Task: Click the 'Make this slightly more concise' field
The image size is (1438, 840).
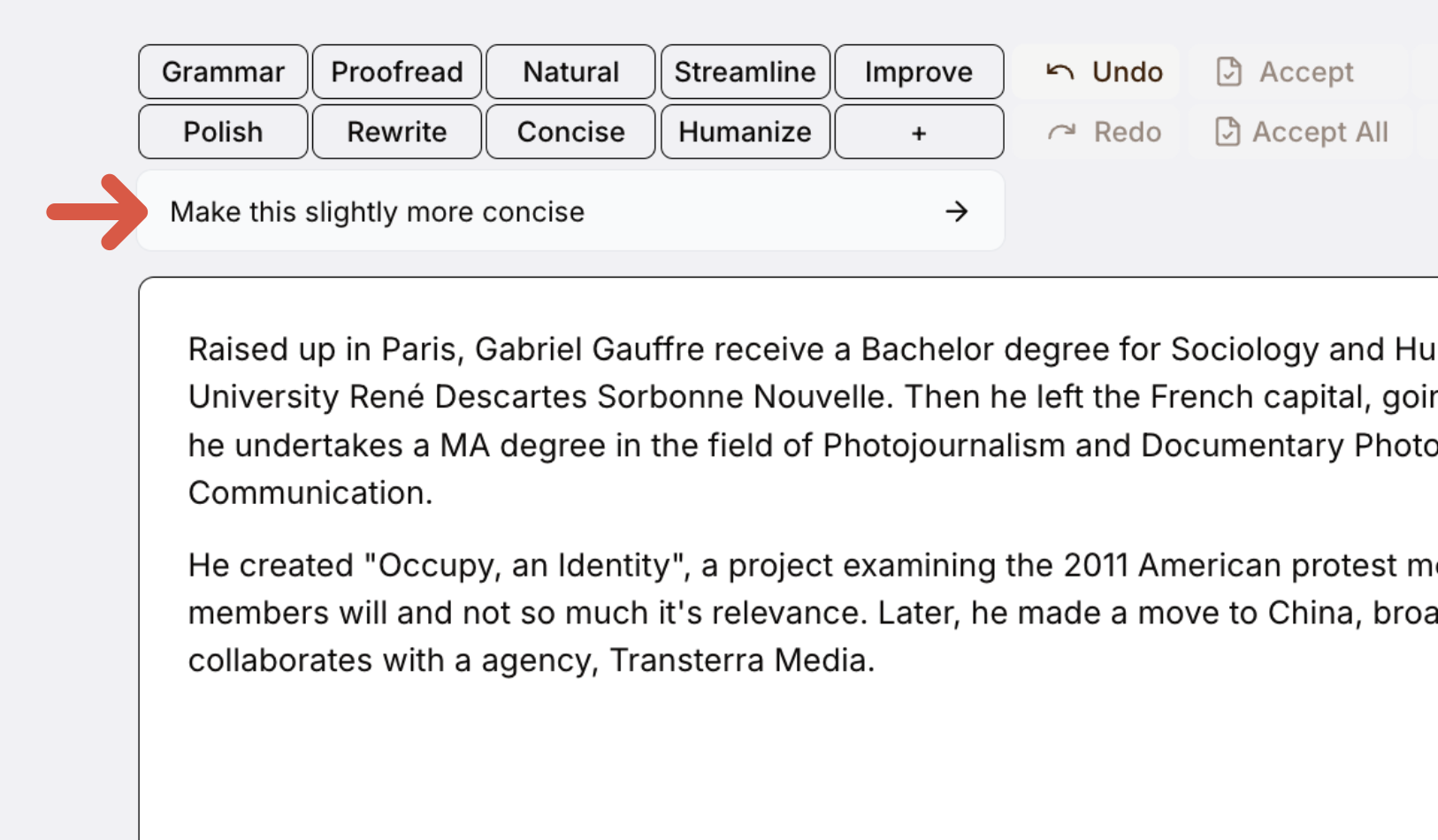Action: coord(531,211)
